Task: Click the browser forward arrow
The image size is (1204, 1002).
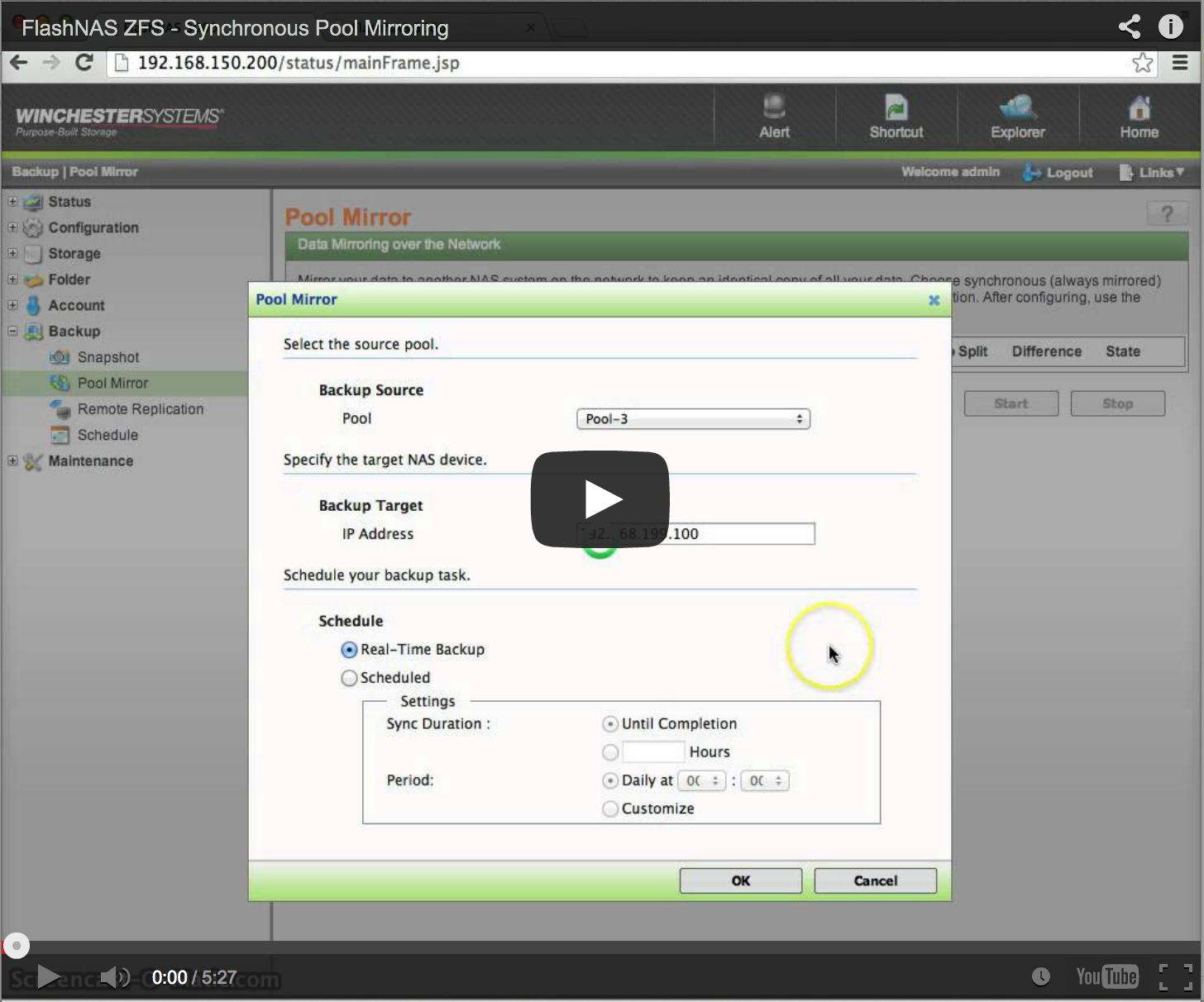Action: point(50,62)
